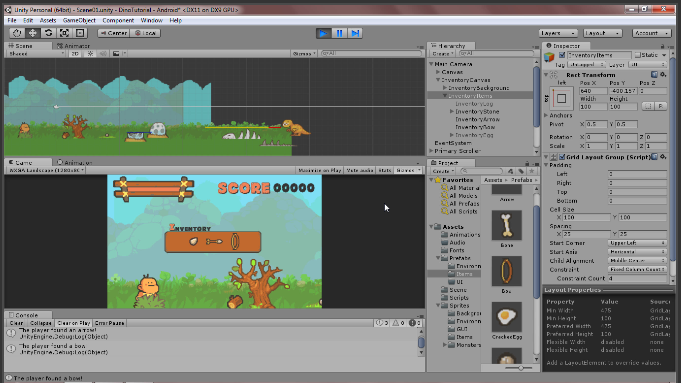The height and width of the screenshot is (383, 681).
Task: Select the Bone prefab thumbnail
Action: pos(506,225)
